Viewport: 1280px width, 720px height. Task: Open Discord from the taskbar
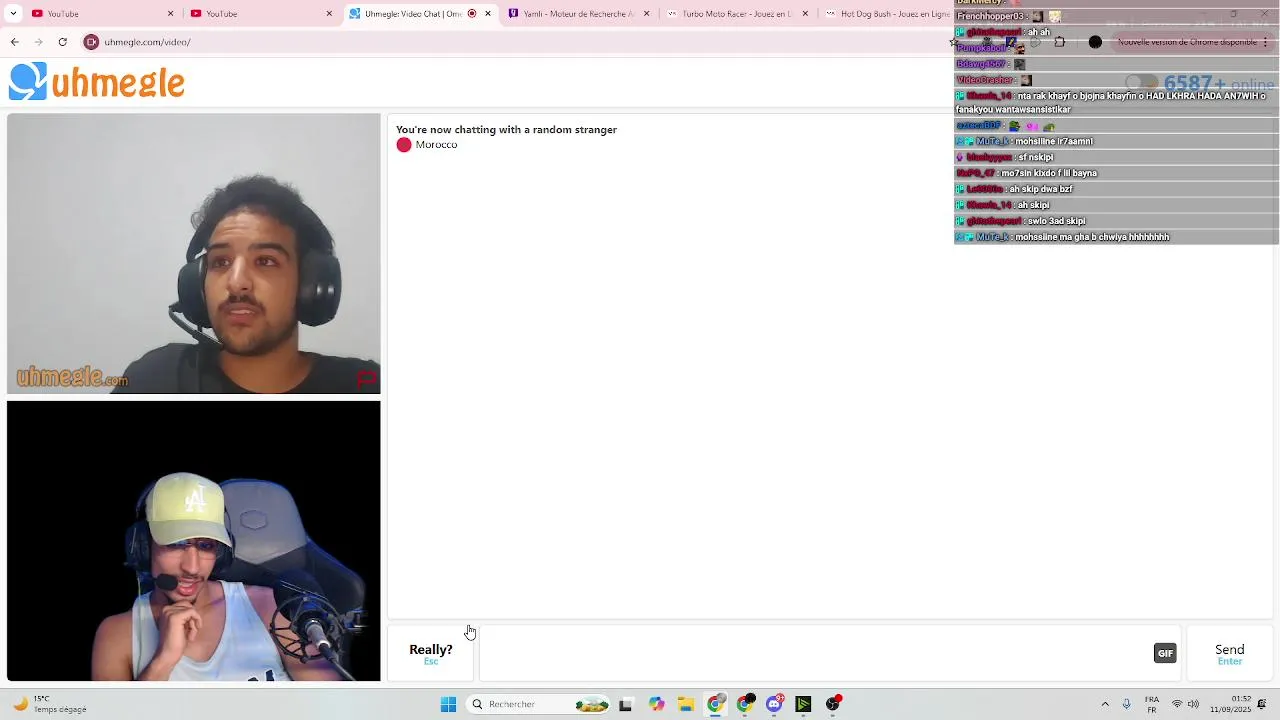774,704
